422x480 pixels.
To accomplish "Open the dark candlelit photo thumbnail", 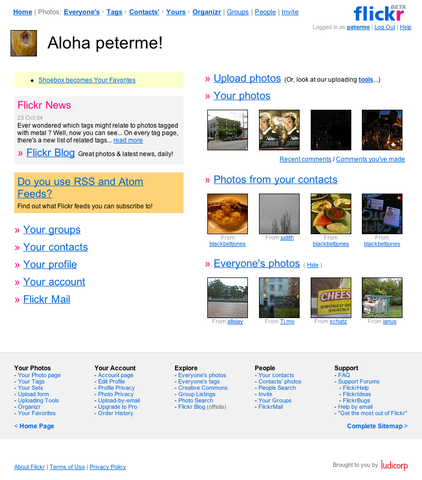I will [382, 130].
